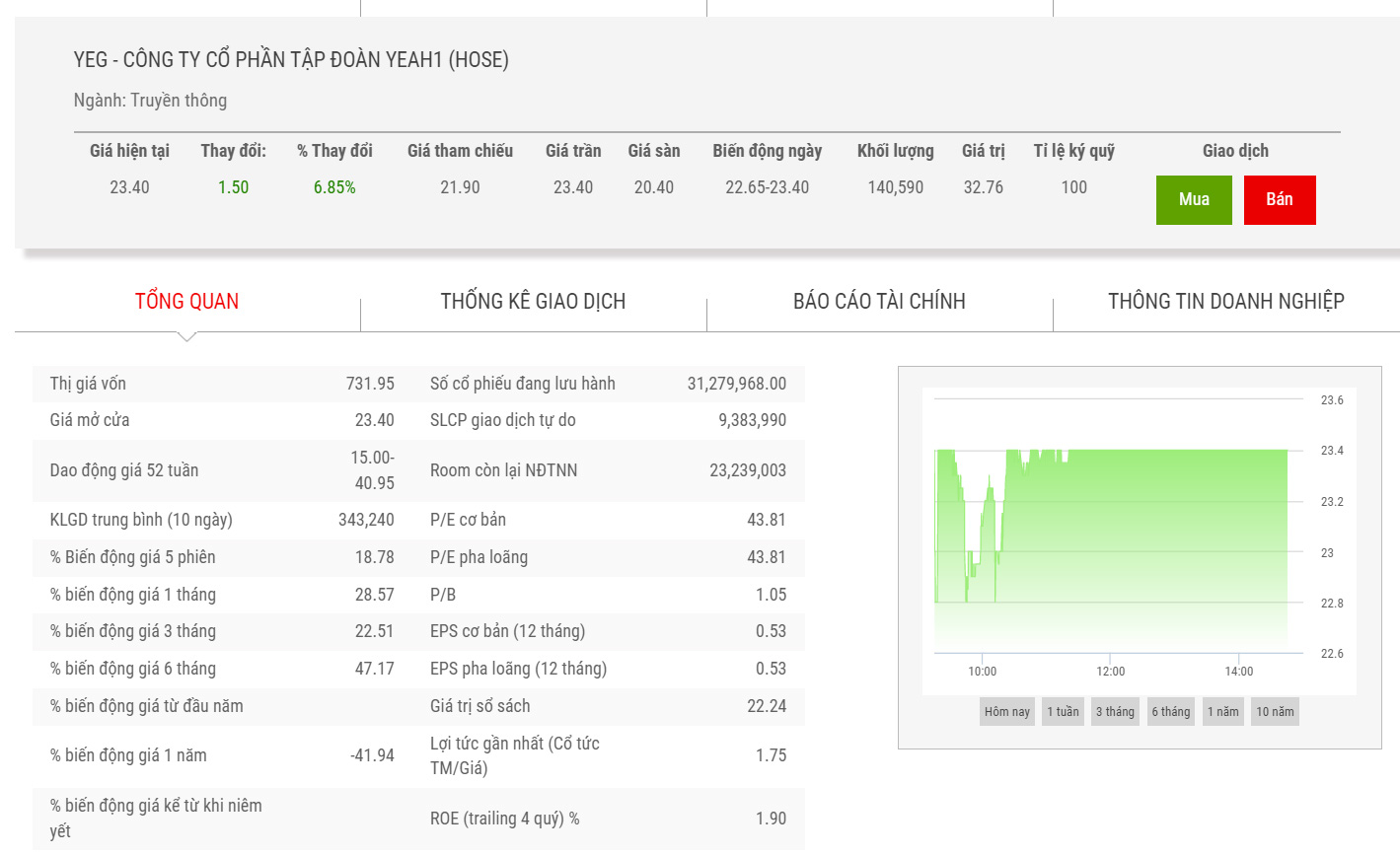Open the TỔNG QUAN overview tab
The width and height of the screenshot is (1400, 856).
[x=186, y=302]
